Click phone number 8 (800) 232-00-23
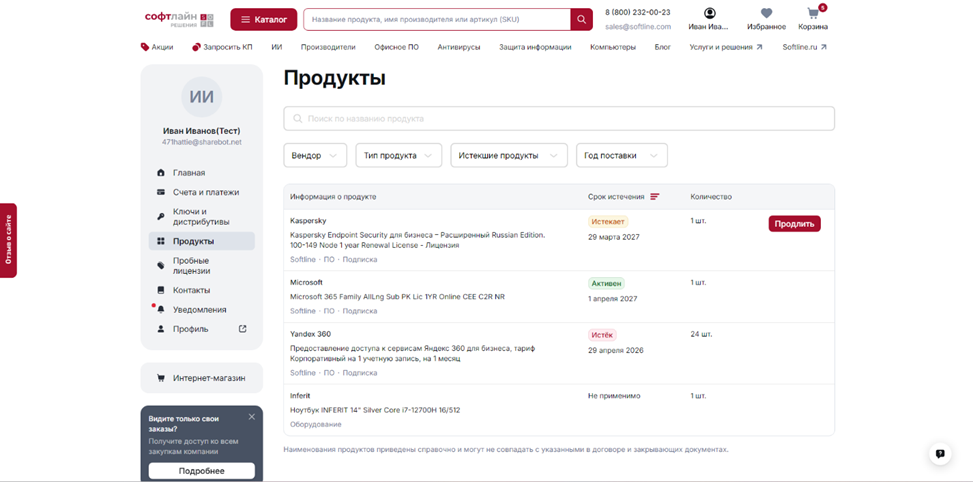The height and width of the screenshot is (482, 973). [637, 12]
